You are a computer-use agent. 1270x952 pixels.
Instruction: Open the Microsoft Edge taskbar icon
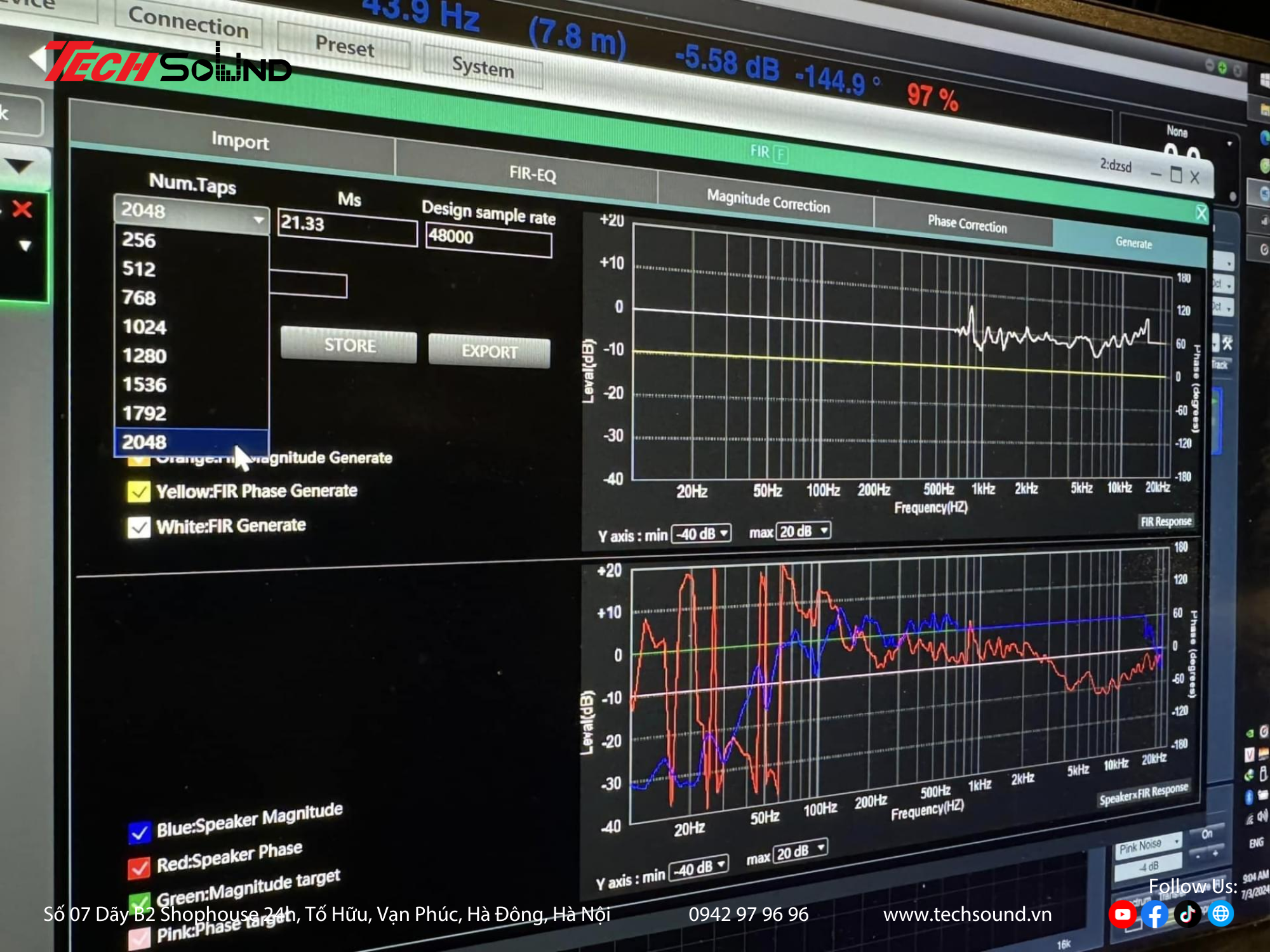(x=1264, y=137)
